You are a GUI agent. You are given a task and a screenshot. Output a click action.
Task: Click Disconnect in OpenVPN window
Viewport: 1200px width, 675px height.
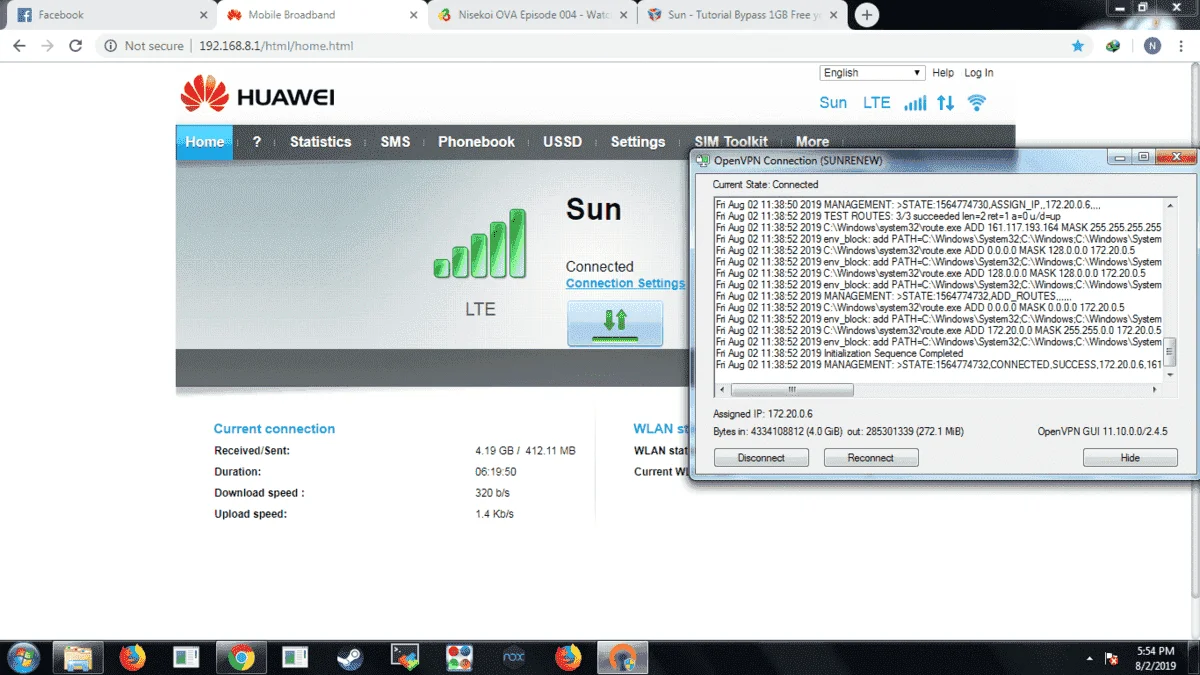pos(761,457)
